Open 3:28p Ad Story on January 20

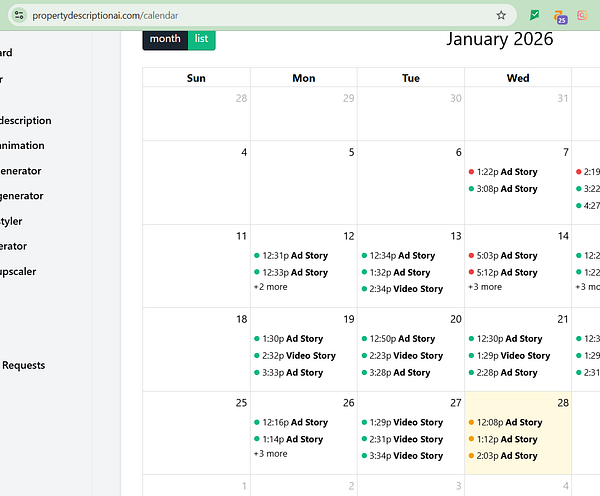396,372
